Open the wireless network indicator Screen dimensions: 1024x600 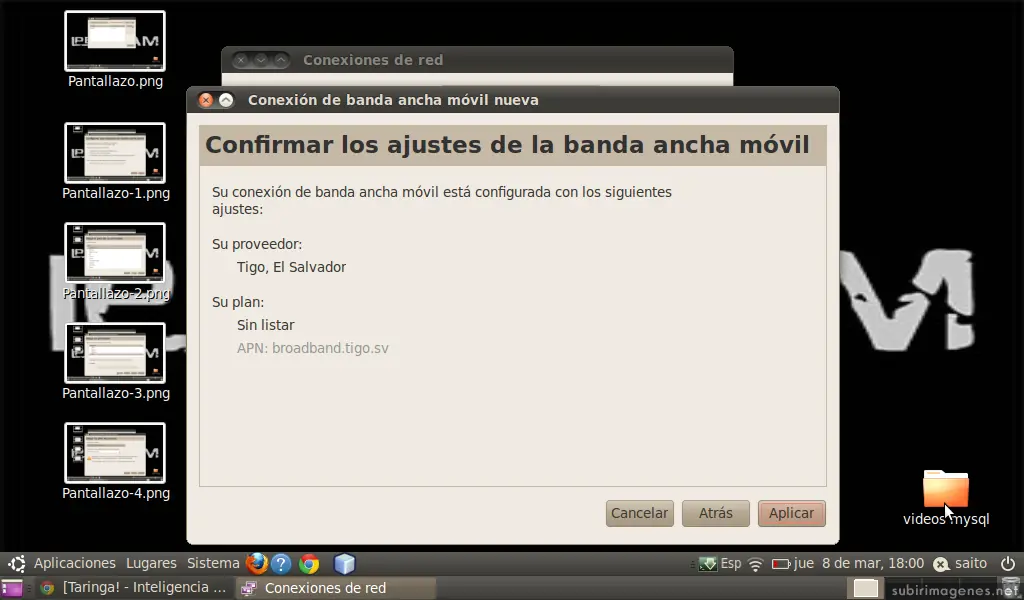click(x=756, y=564)
